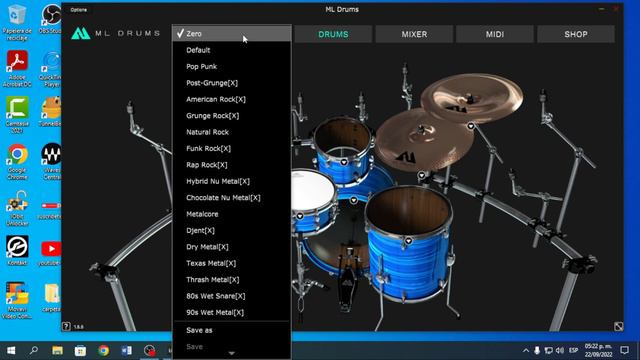Open the Options menu in title bar
Viewport: 640px width, 360px height.
pyautogui.click(x=78, y=10)
